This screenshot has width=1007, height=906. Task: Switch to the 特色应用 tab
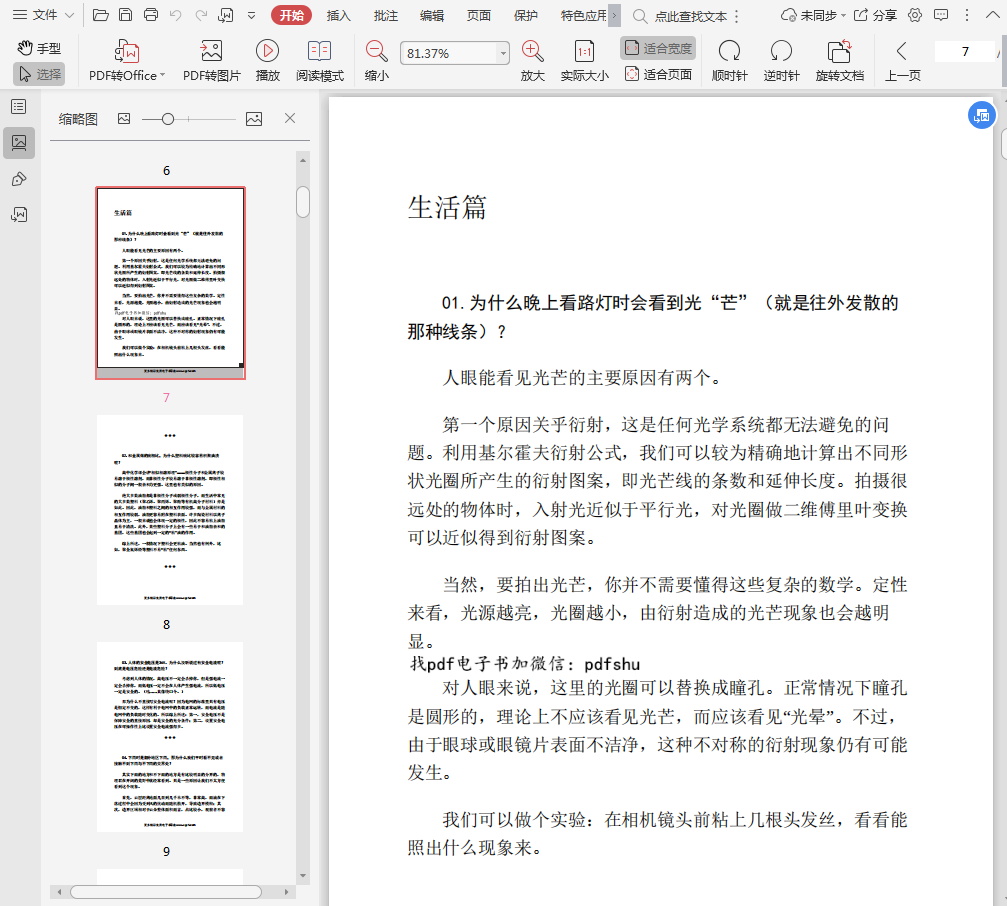pyautogui.click(x=583, y=15)
